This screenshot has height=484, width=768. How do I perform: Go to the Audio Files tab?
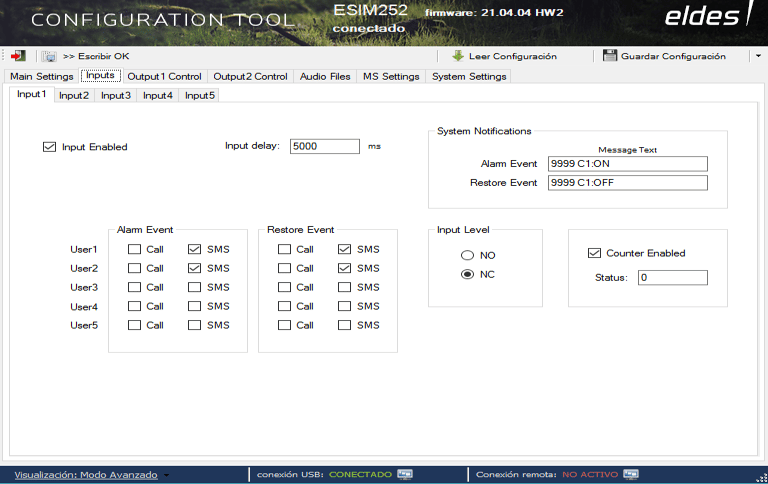tap(325, 76)
